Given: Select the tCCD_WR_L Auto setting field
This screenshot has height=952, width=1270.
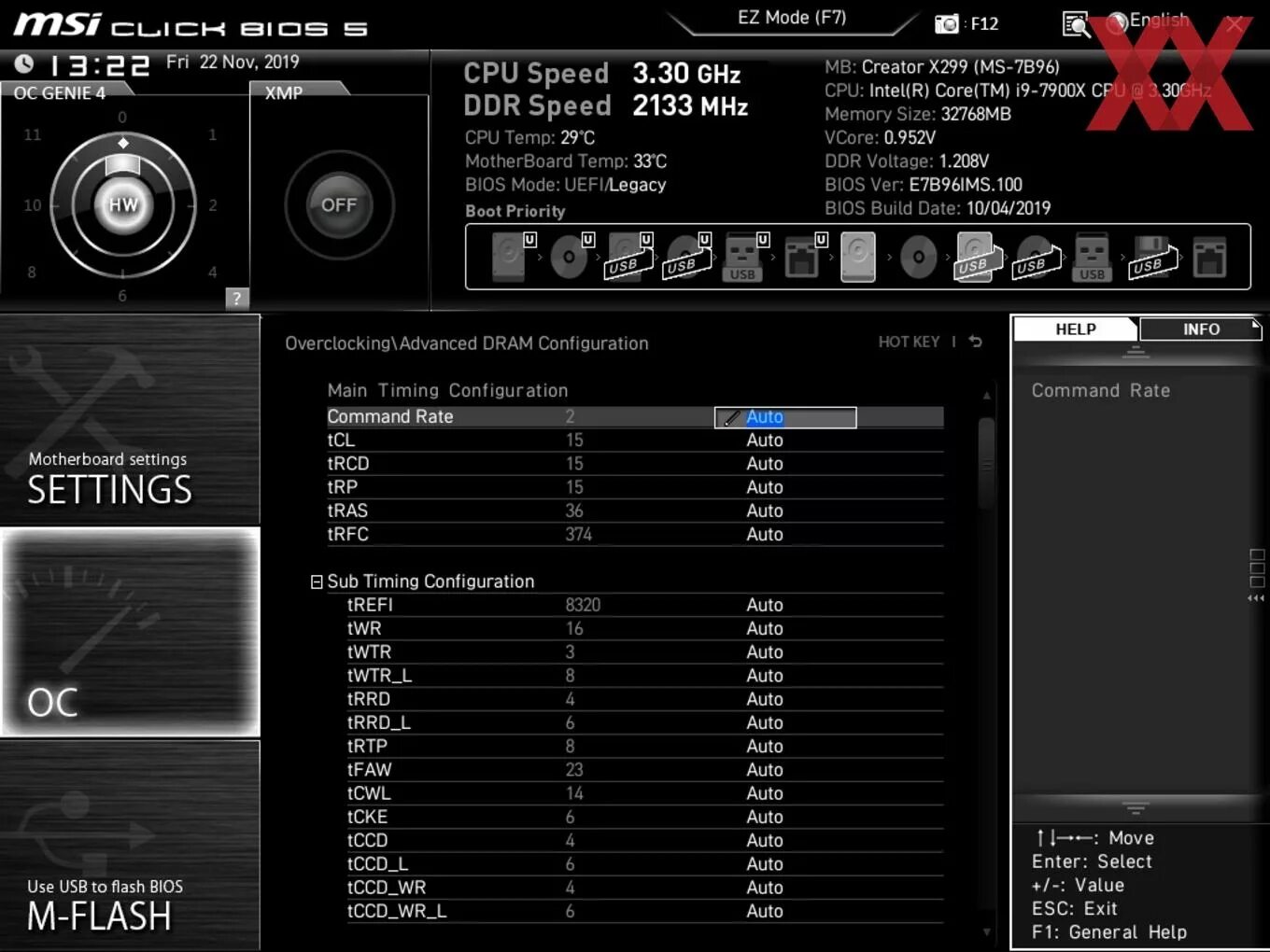Looking at the screenshot, I should [x=765, y=911].
